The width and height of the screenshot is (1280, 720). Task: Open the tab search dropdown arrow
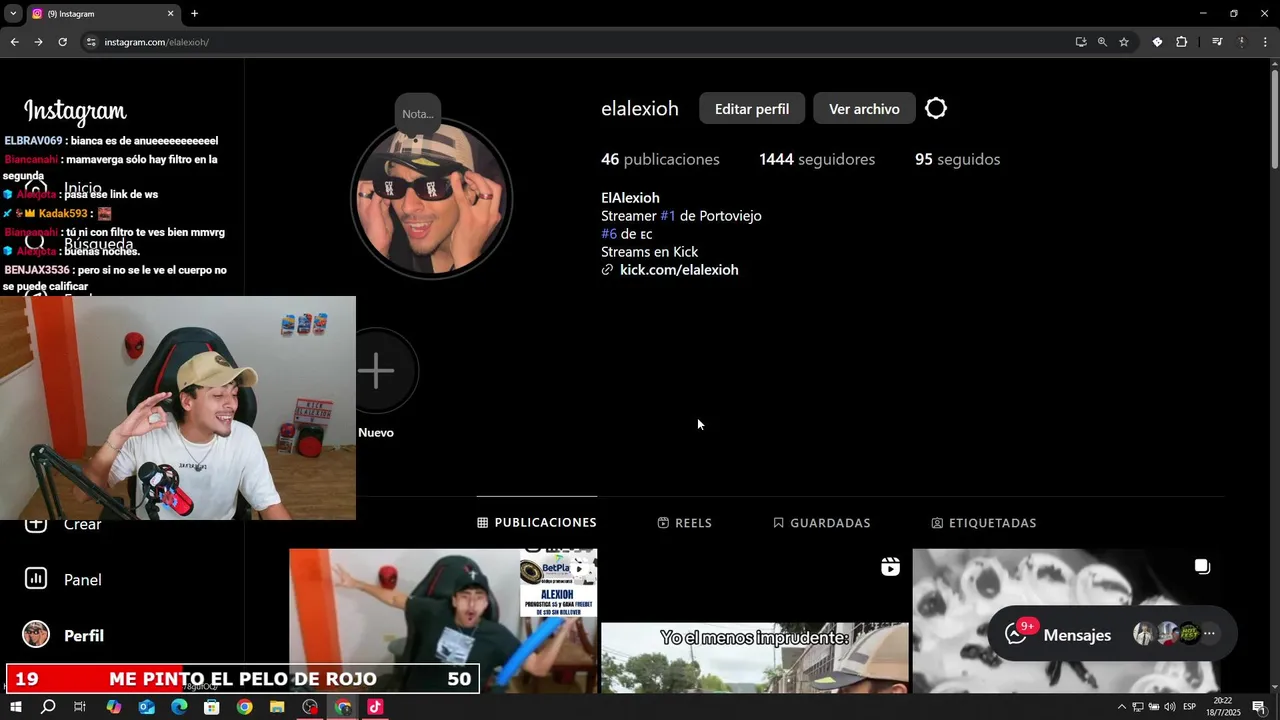(13, 14)
